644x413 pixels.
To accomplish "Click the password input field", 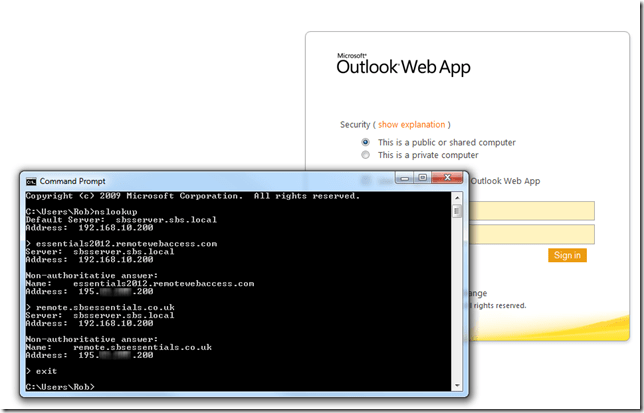I will pos(528,234).
